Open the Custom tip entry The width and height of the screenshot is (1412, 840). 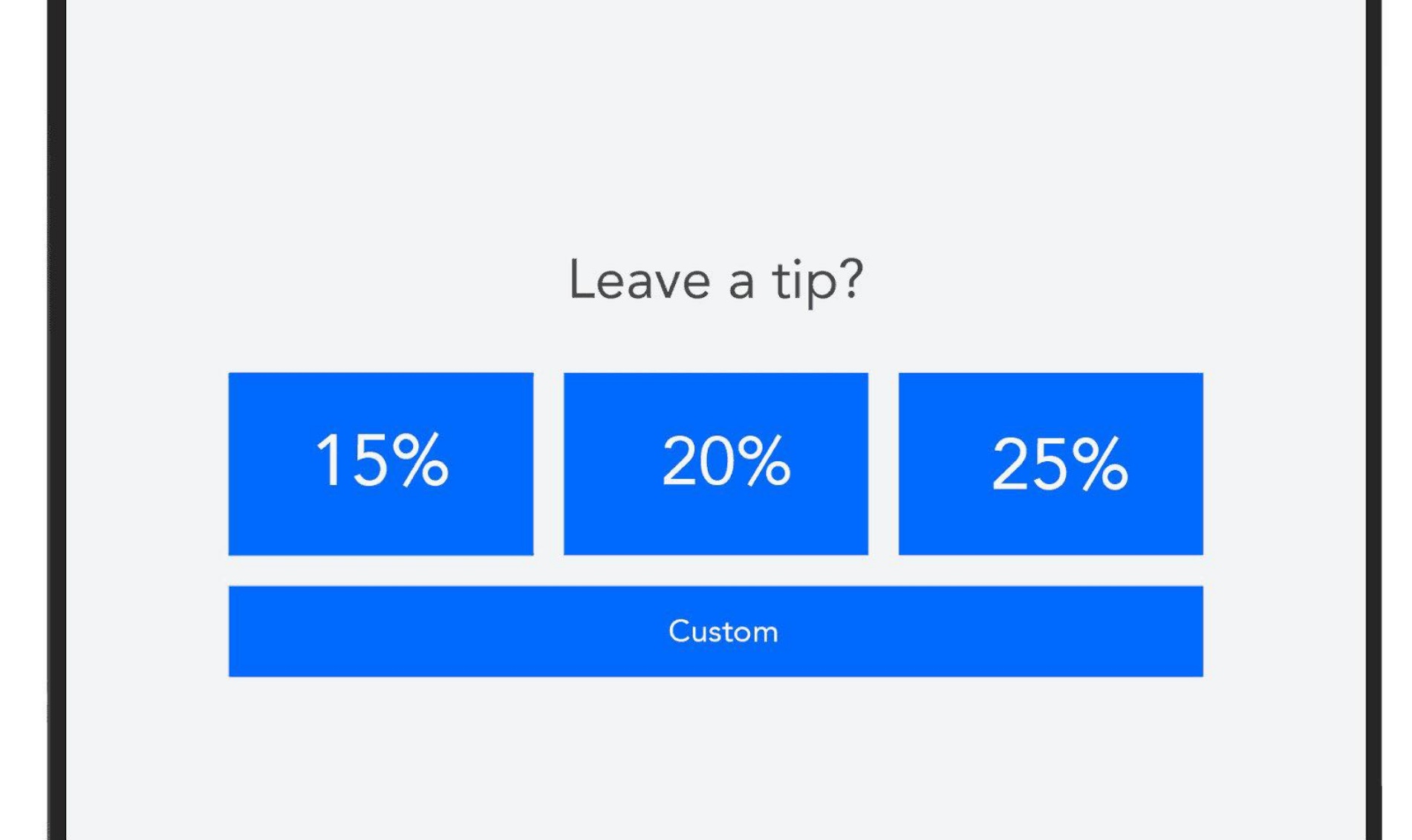pos(715,631)
